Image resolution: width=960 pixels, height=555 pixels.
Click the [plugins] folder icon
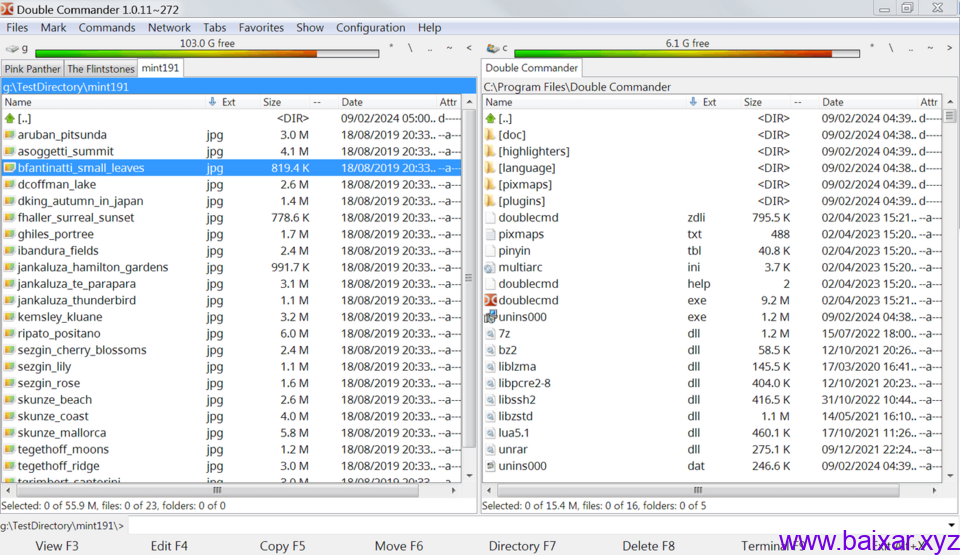(490, 201)
